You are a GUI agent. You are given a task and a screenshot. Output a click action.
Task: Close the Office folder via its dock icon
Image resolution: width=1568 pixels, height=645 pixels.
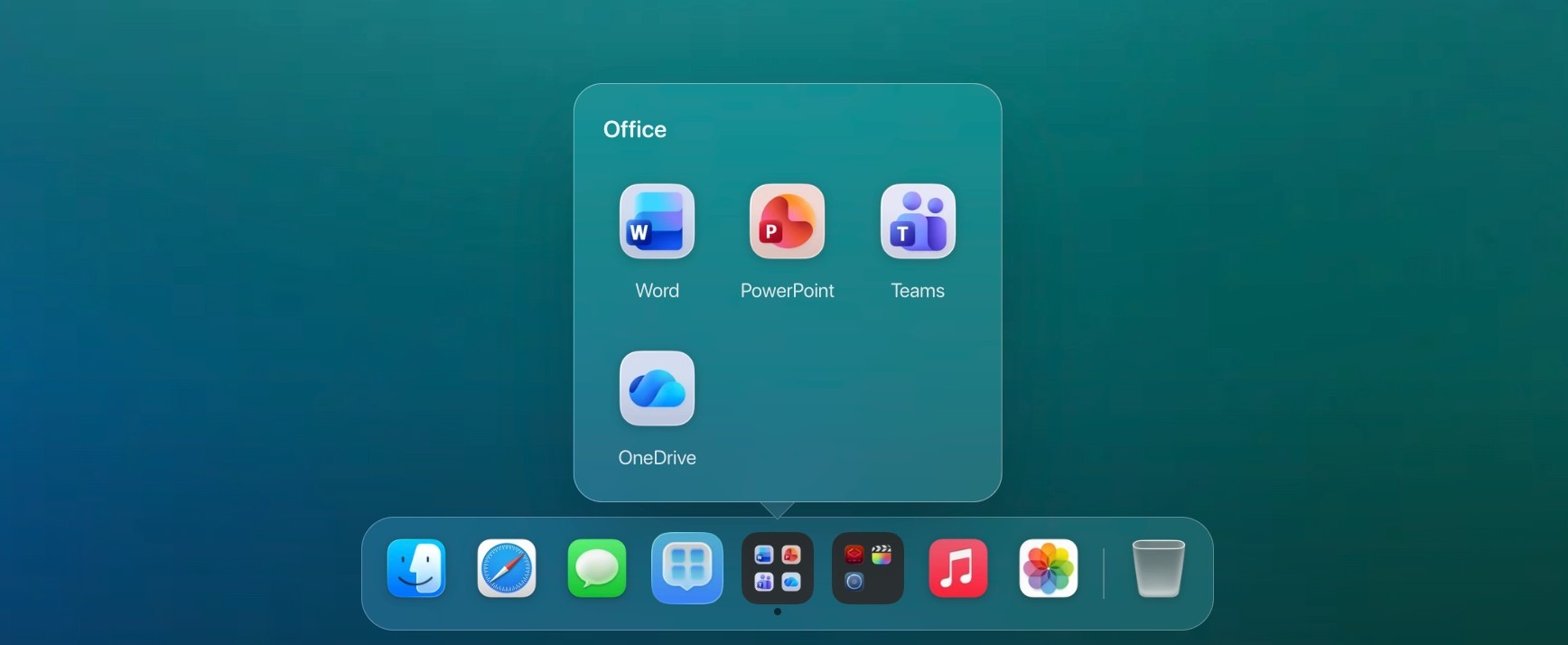pos(778,568)
